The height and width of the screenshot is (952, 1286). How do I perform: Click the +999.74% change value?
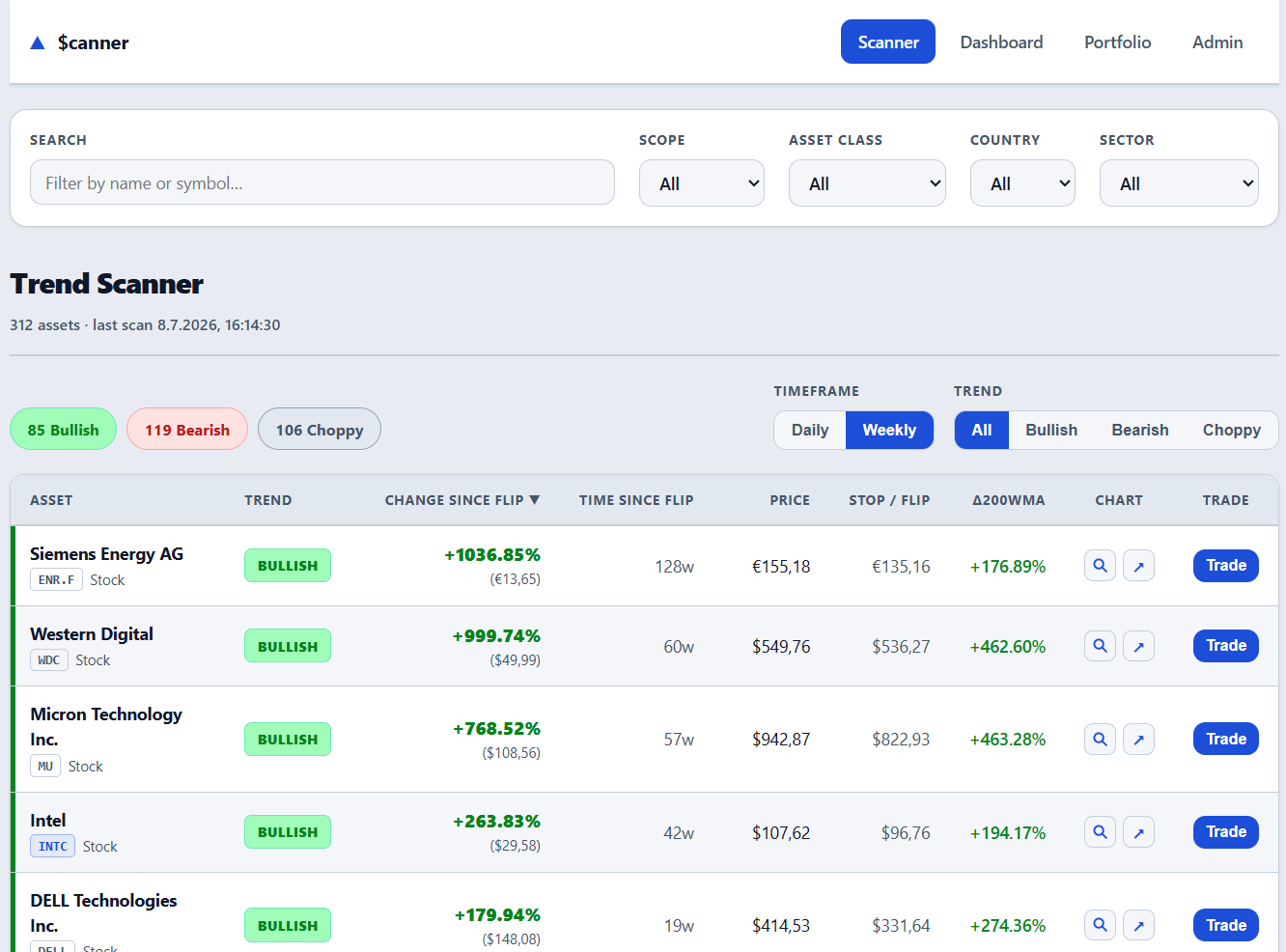tap(496, 636)
